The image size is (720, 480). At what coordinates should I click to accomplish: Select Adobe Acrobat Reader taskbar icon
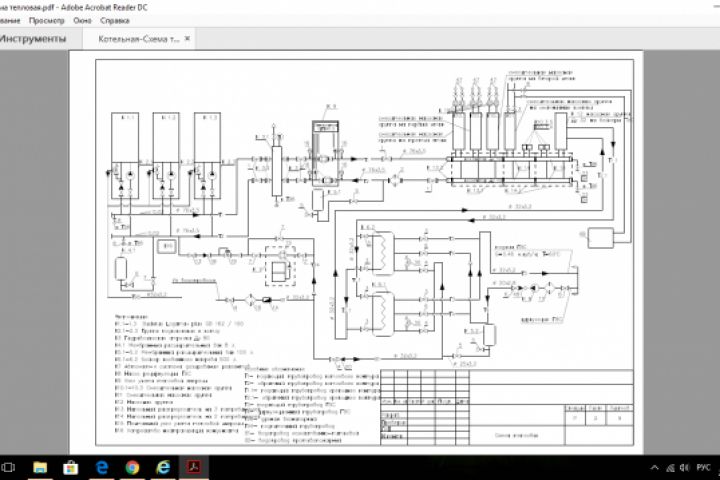click(x=193, y=468)
